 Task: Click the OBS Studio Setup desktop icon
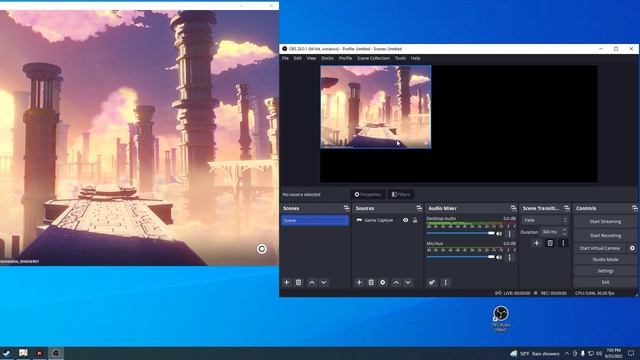(501, 318)
